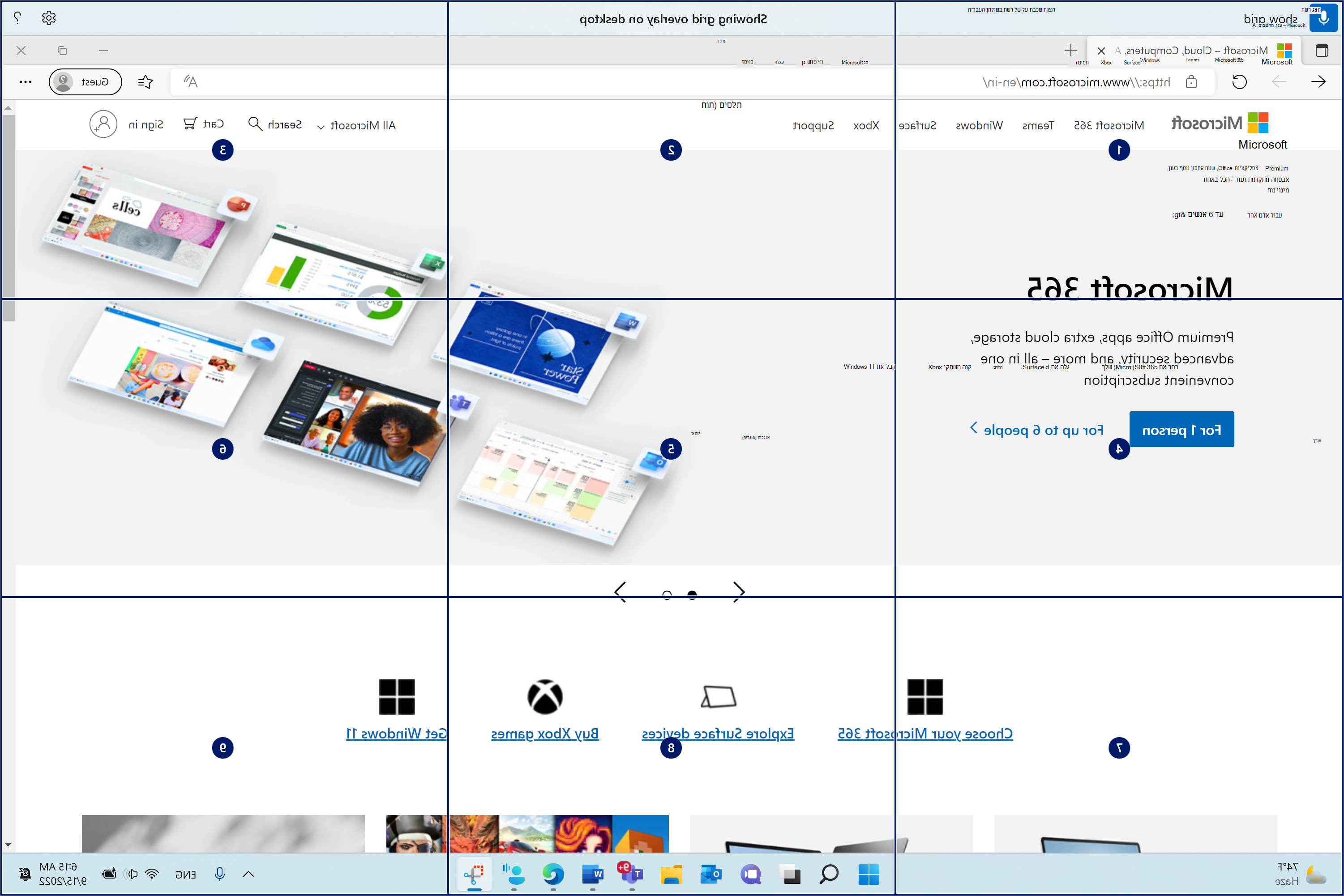Open the clock and date in tray
Viewport: 1344px width, 896px height.
pyautogui.click(x=62, y=874)
